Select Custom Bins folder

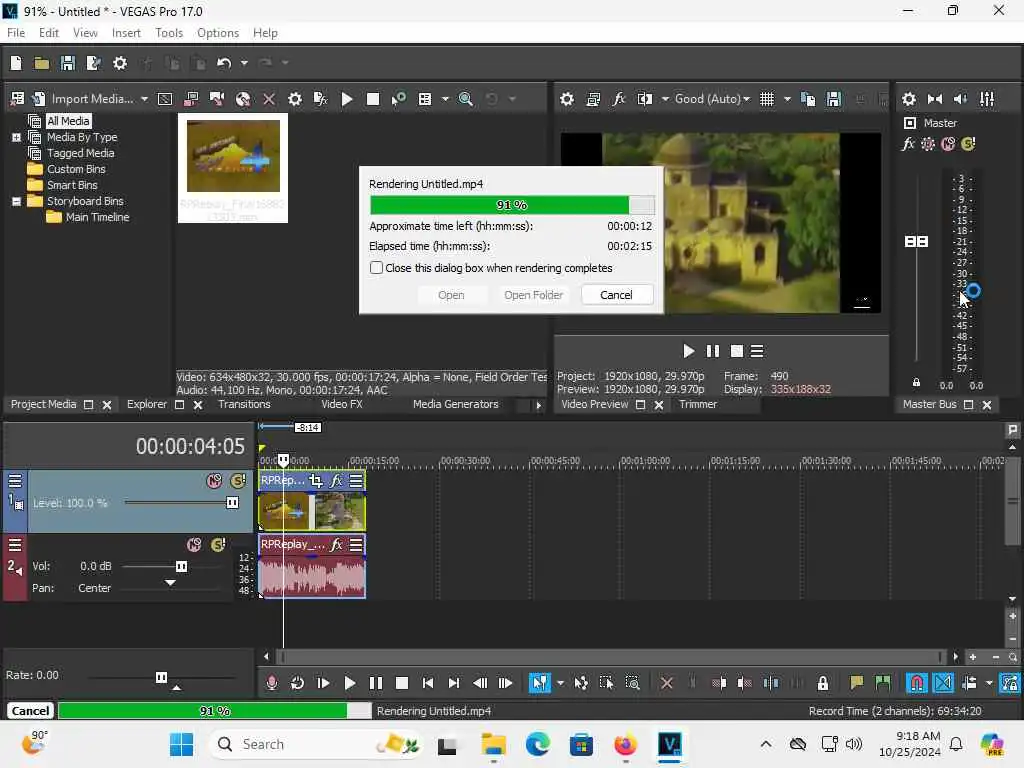click(76, 169)
